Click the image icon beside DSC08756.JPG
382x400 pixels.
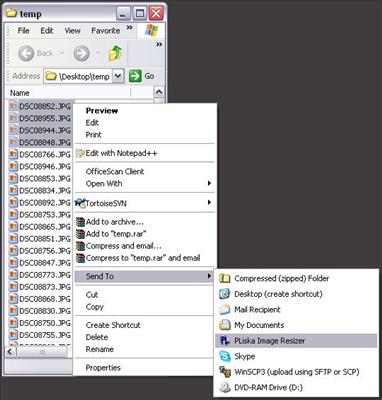[13, 251]
